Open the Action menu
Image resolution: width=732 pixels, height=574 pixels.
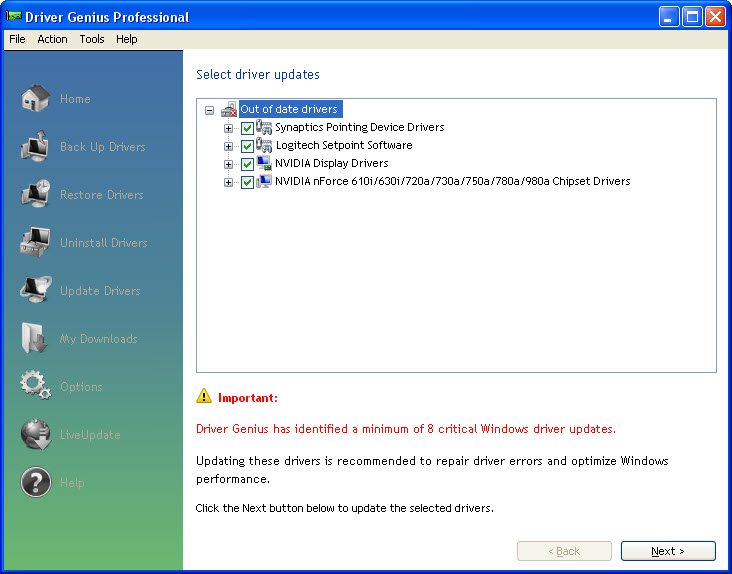53,39
